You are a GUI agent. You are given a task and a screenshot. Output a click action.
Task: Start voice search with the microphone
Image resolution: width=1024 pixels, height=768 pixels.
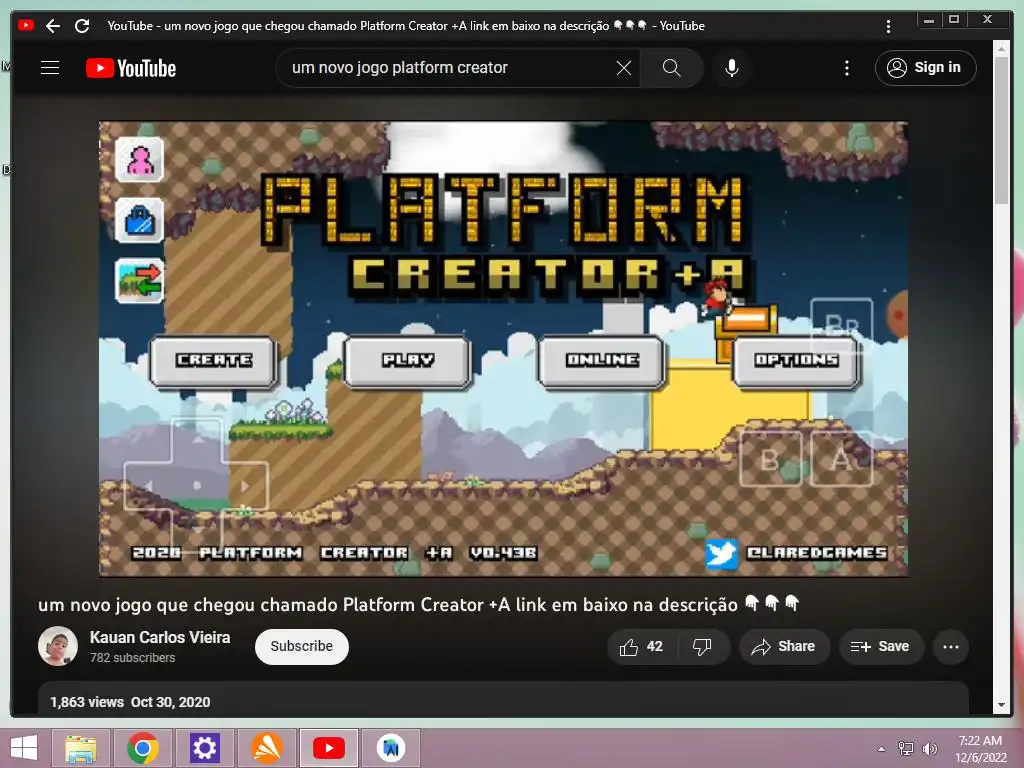tap(732, 68)
